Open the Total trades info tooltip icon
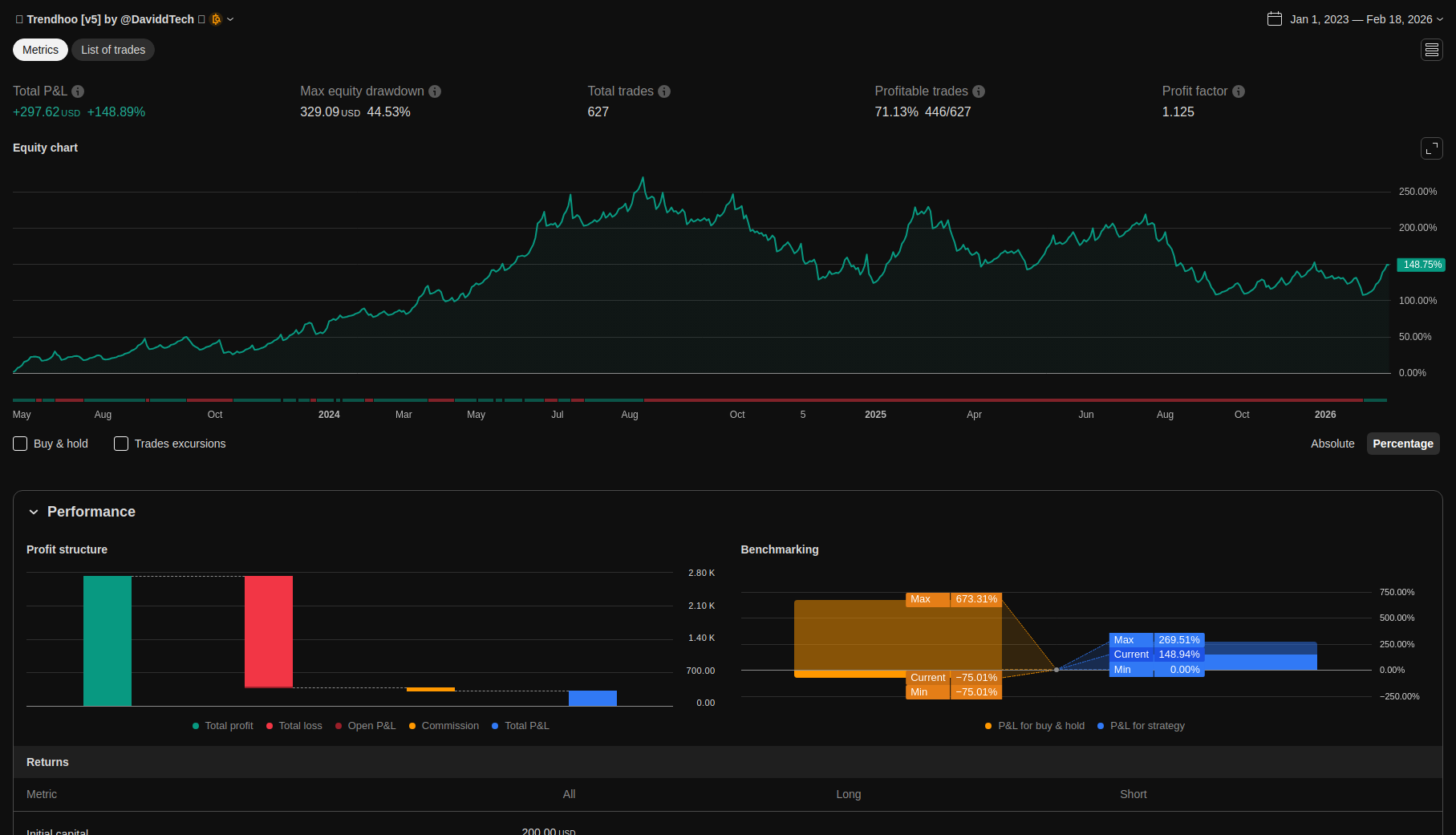The image size is (1456, 835). (664, 91)
